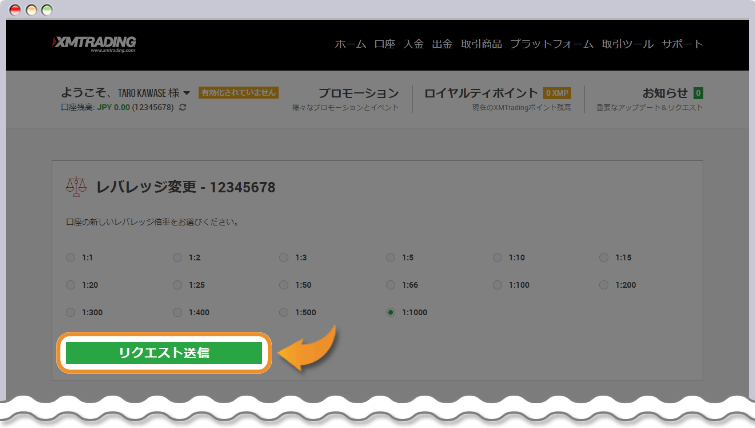The height and width of the screenshot is (428, 755).
Task: Select leverage 1:400
Action: pos(178,312)
